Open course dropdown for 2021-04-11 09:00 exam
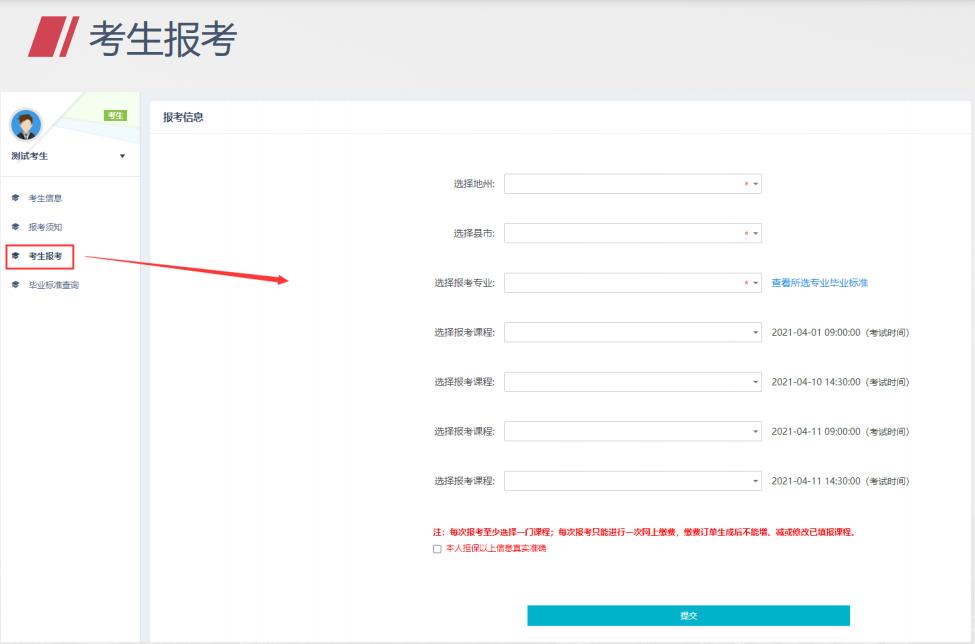This screenshot has width=975, height=644. (632, 431)
